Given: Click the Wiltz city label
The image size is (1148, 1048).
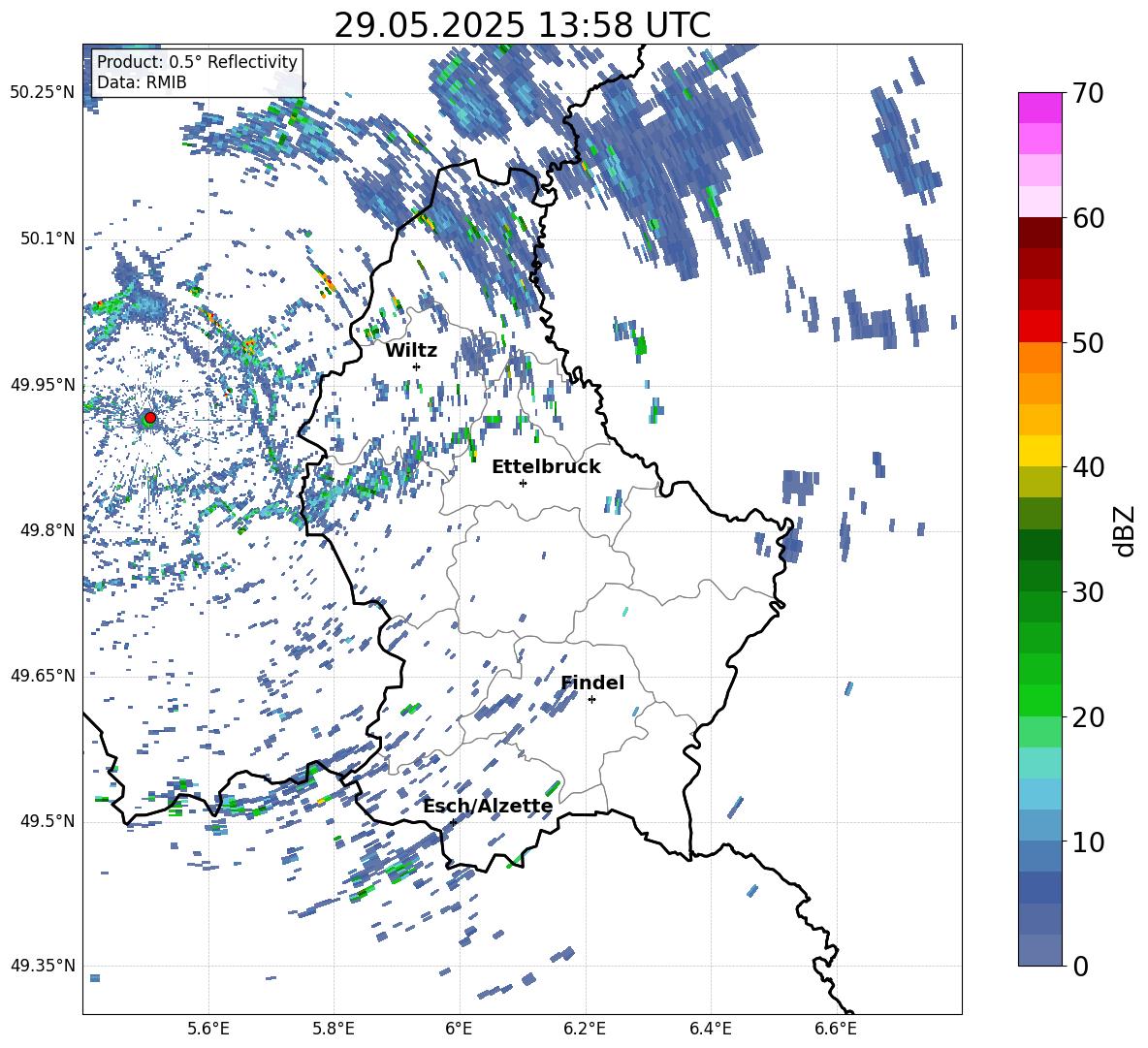Looking at the screenshot, I should coord(411,351).
